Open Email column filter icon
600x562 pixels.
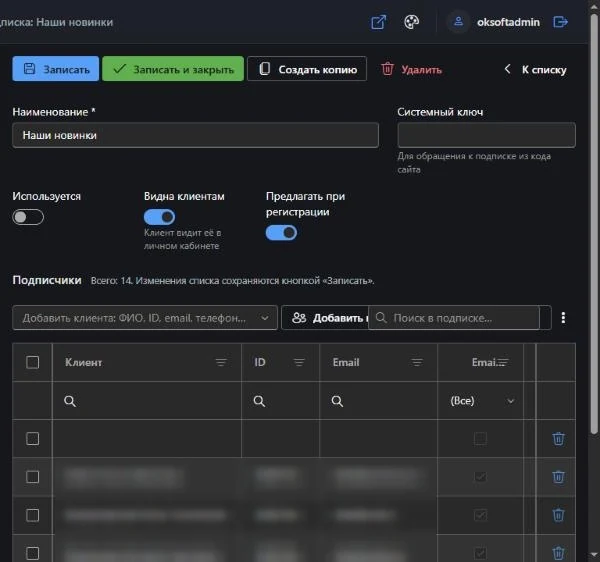click(417, 362)
